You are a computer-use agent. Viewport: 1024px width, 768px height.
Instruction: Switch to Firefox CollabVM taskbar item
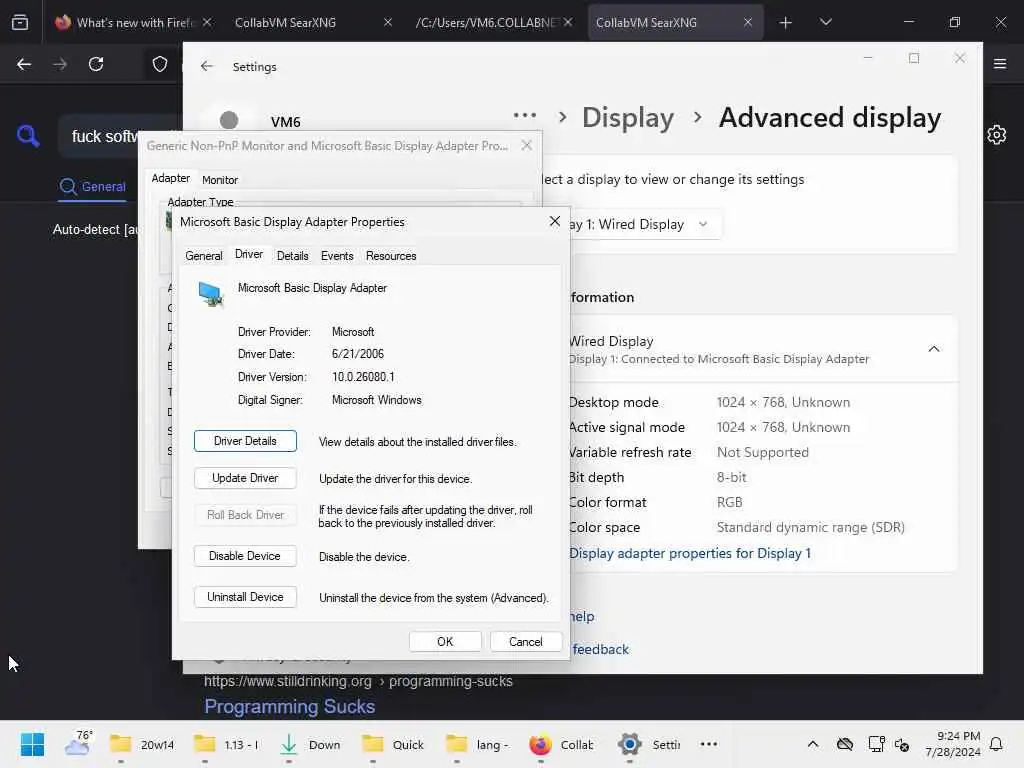tap(561, 744)
